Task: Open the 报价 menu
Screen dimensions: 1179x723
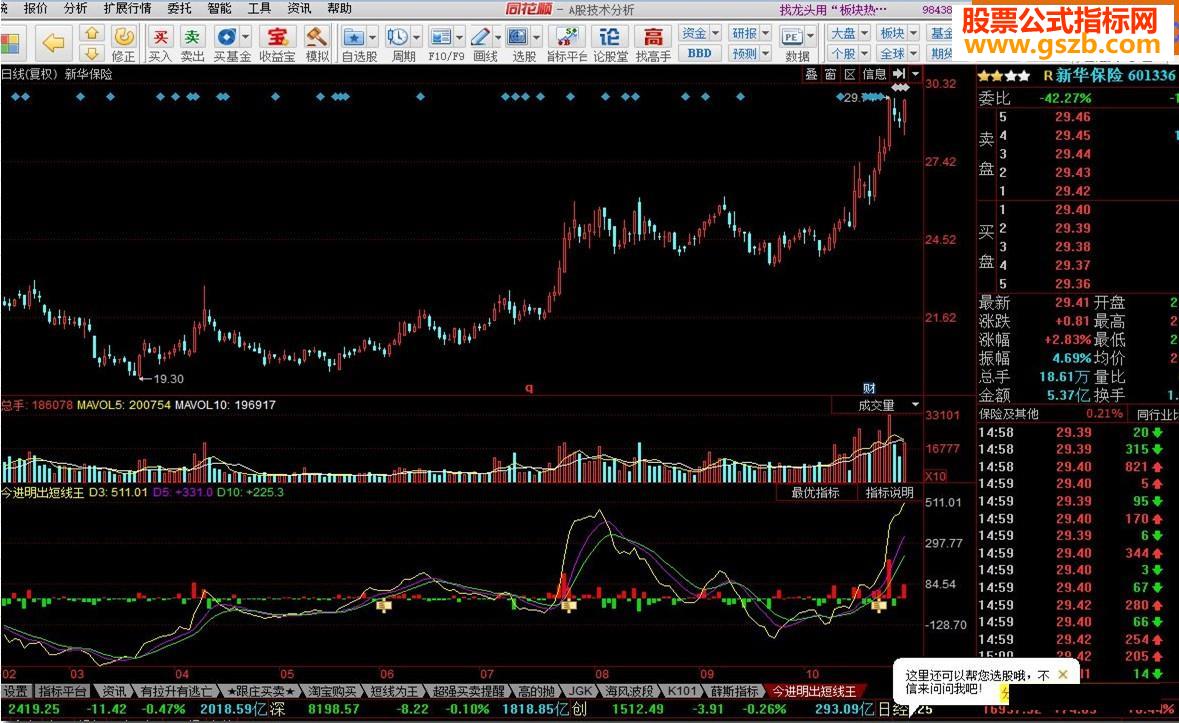Action: coord(35,8)
